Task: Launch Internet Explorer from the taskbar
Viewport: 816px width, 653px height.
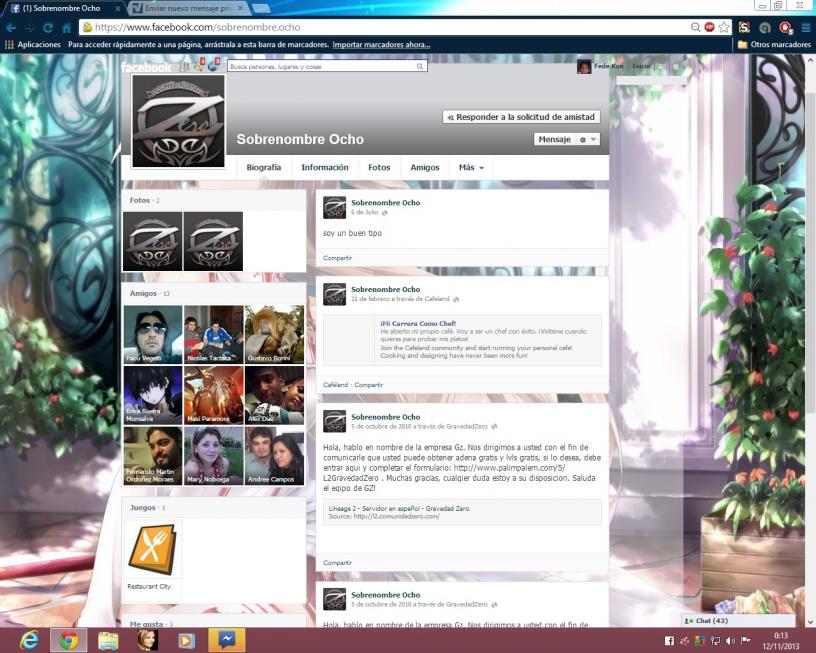Action: pyautogui.click(x=29, y=640)
